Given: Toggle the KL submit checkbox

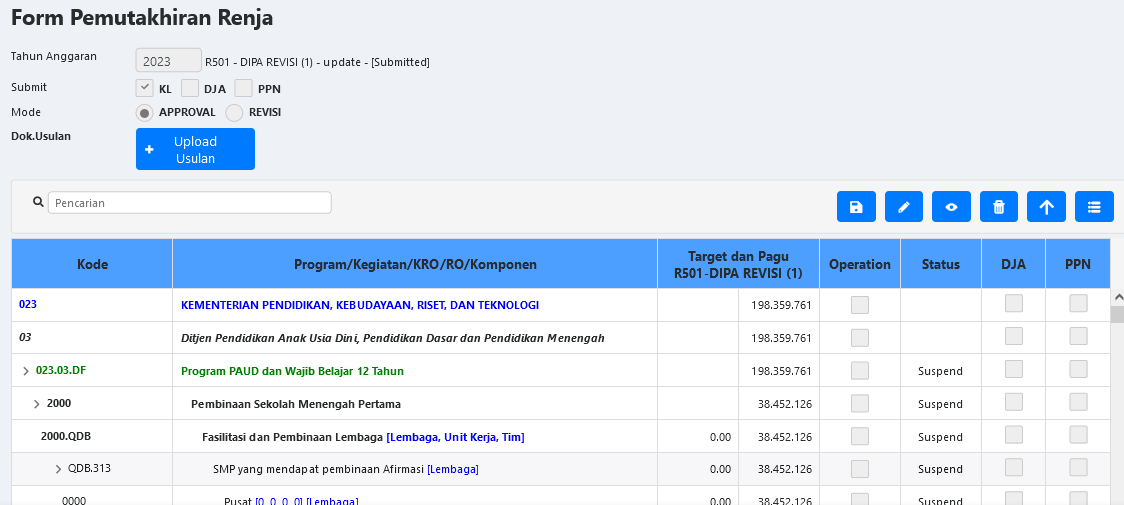Looking at the screenshot, I should 145,88.
